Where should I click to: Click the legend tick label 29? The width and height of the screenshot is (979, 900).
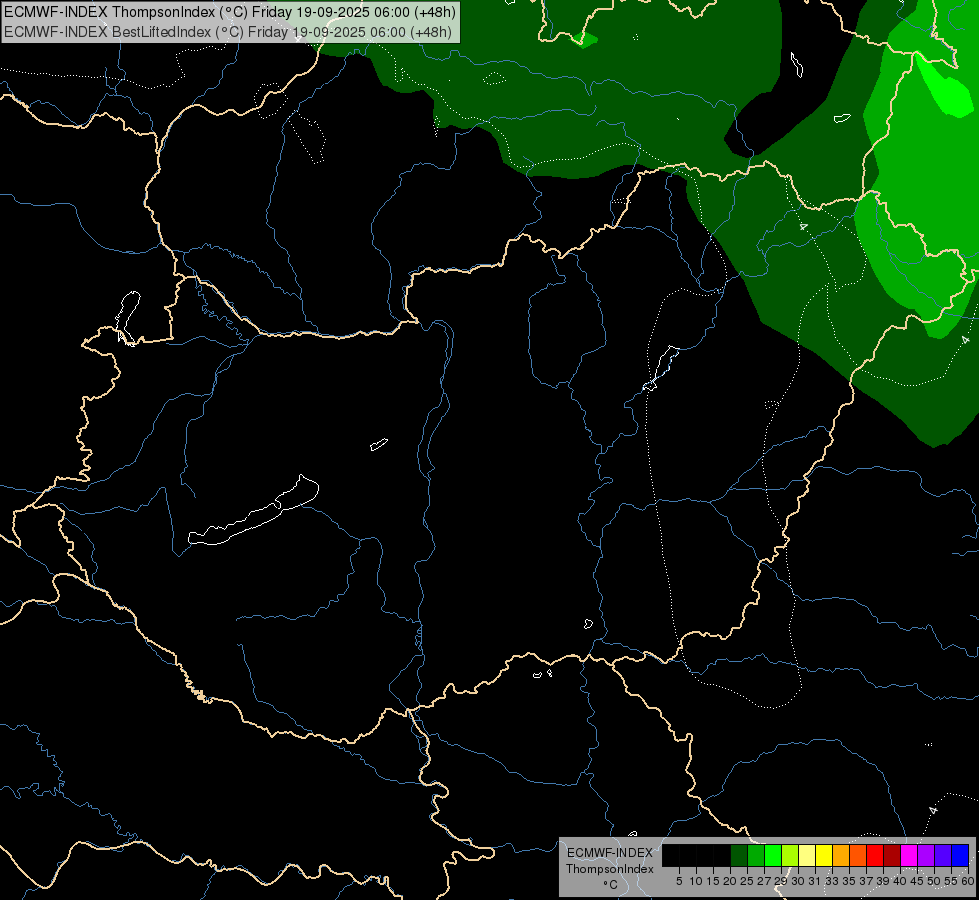(781, 881)
